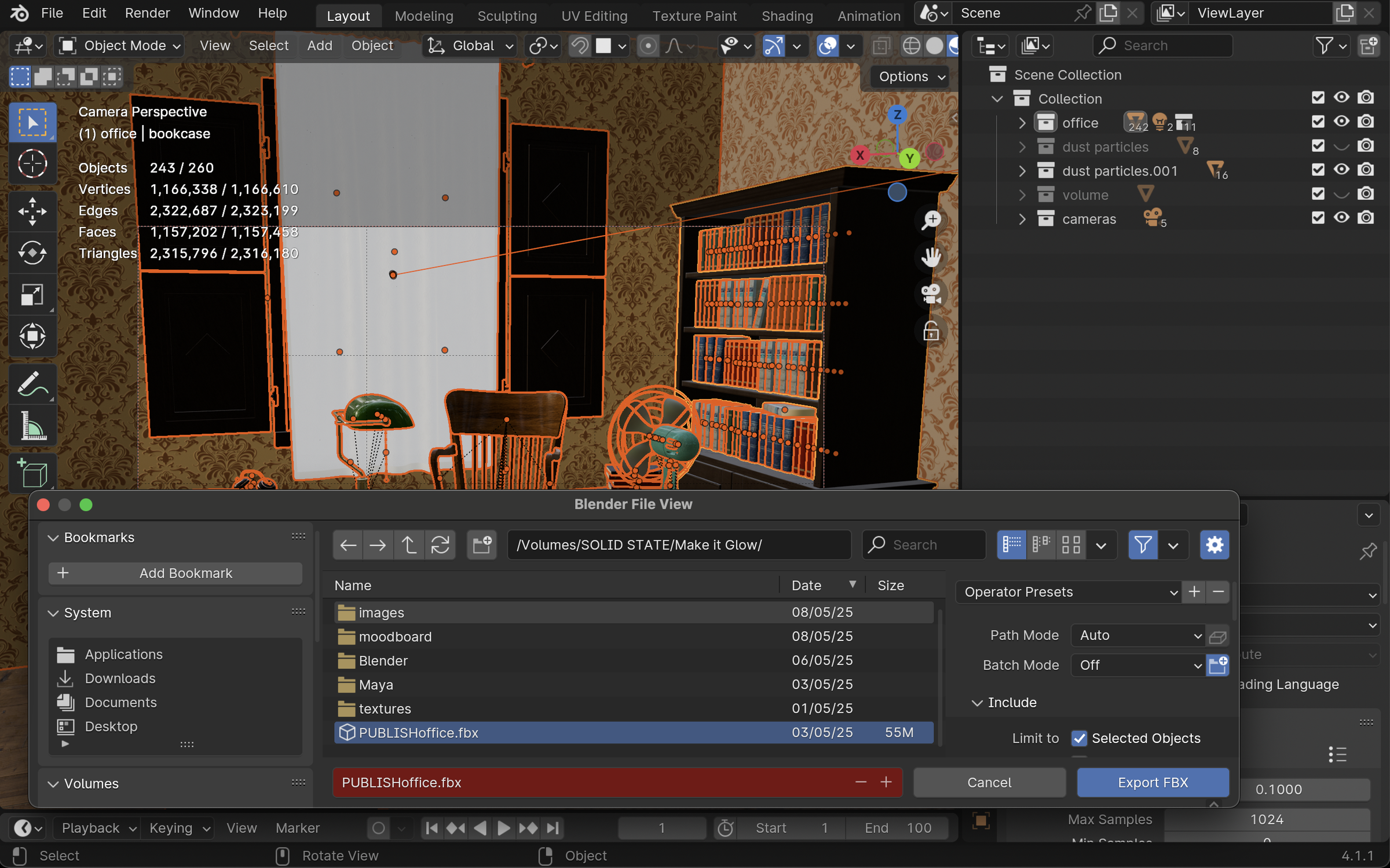
Task: Adjust the timeline End frame field
Action: coord(898,828)
